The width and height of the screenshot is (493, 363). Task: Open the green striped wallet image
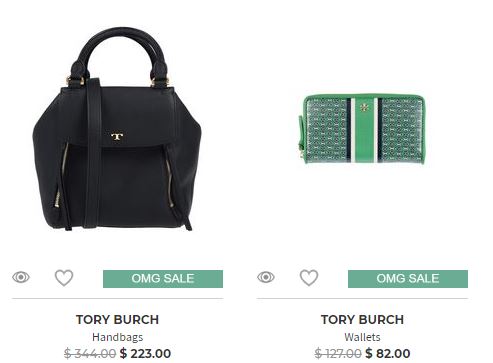361,129
